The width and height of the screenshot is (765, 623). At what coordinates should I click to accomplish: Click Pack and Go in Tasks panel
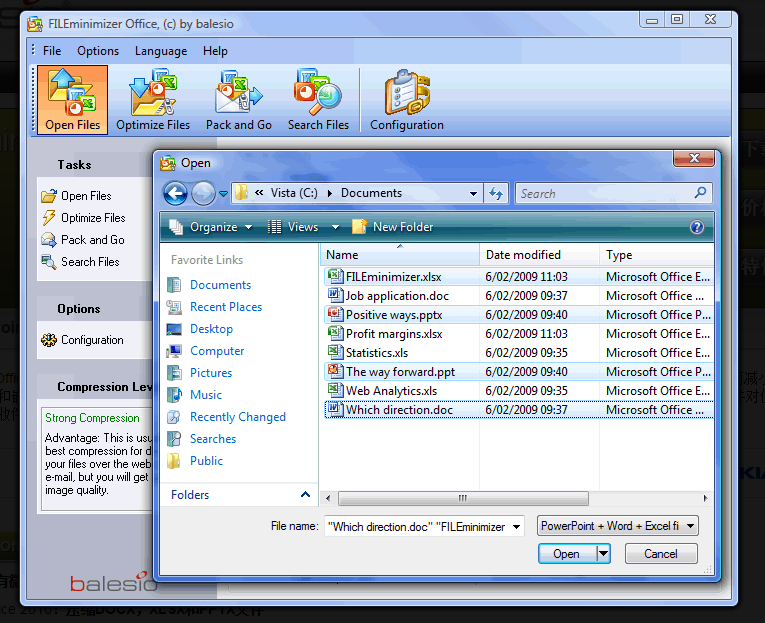[83, 240]
